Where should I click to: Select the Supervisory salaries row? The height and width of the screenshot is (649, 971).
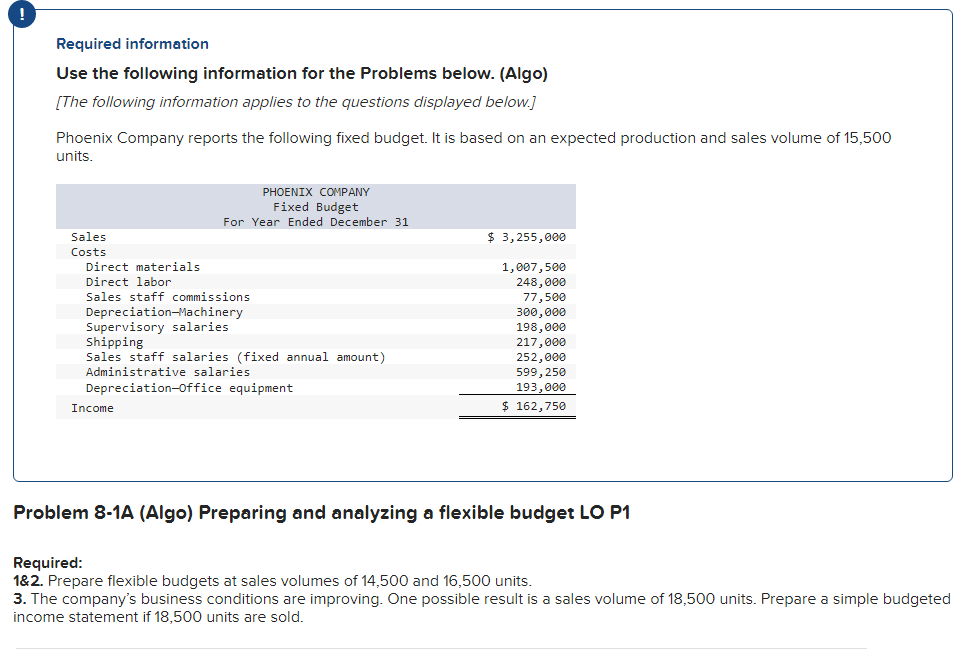pyautogui.click(x=159, y=326)
